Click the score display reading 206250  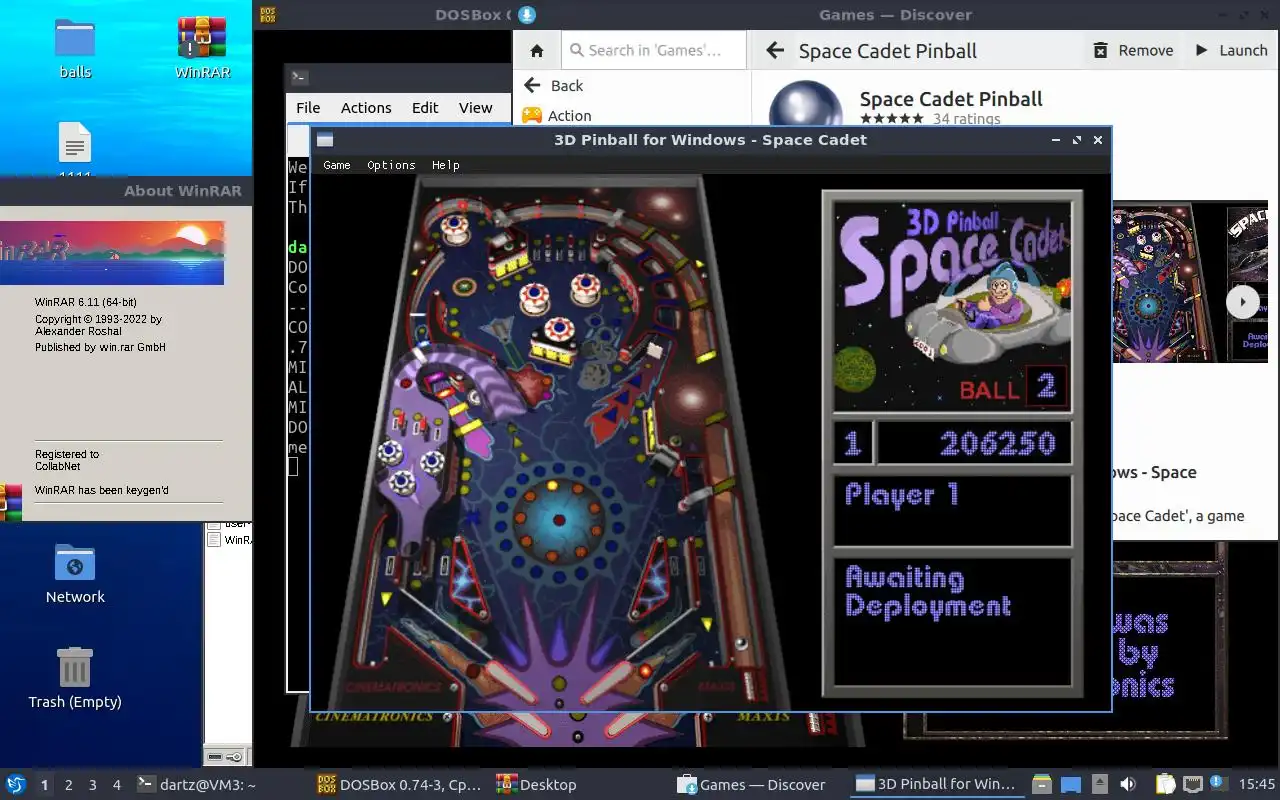[x=974, y=443]
